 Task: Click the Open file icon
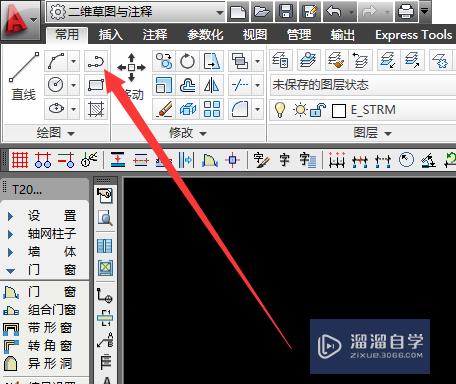pos(262,12)
